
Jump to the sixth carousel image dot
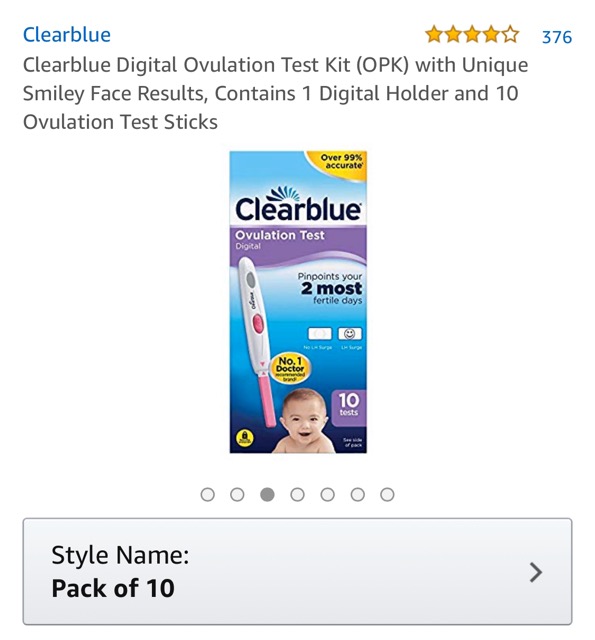click(x=357, y=494)
